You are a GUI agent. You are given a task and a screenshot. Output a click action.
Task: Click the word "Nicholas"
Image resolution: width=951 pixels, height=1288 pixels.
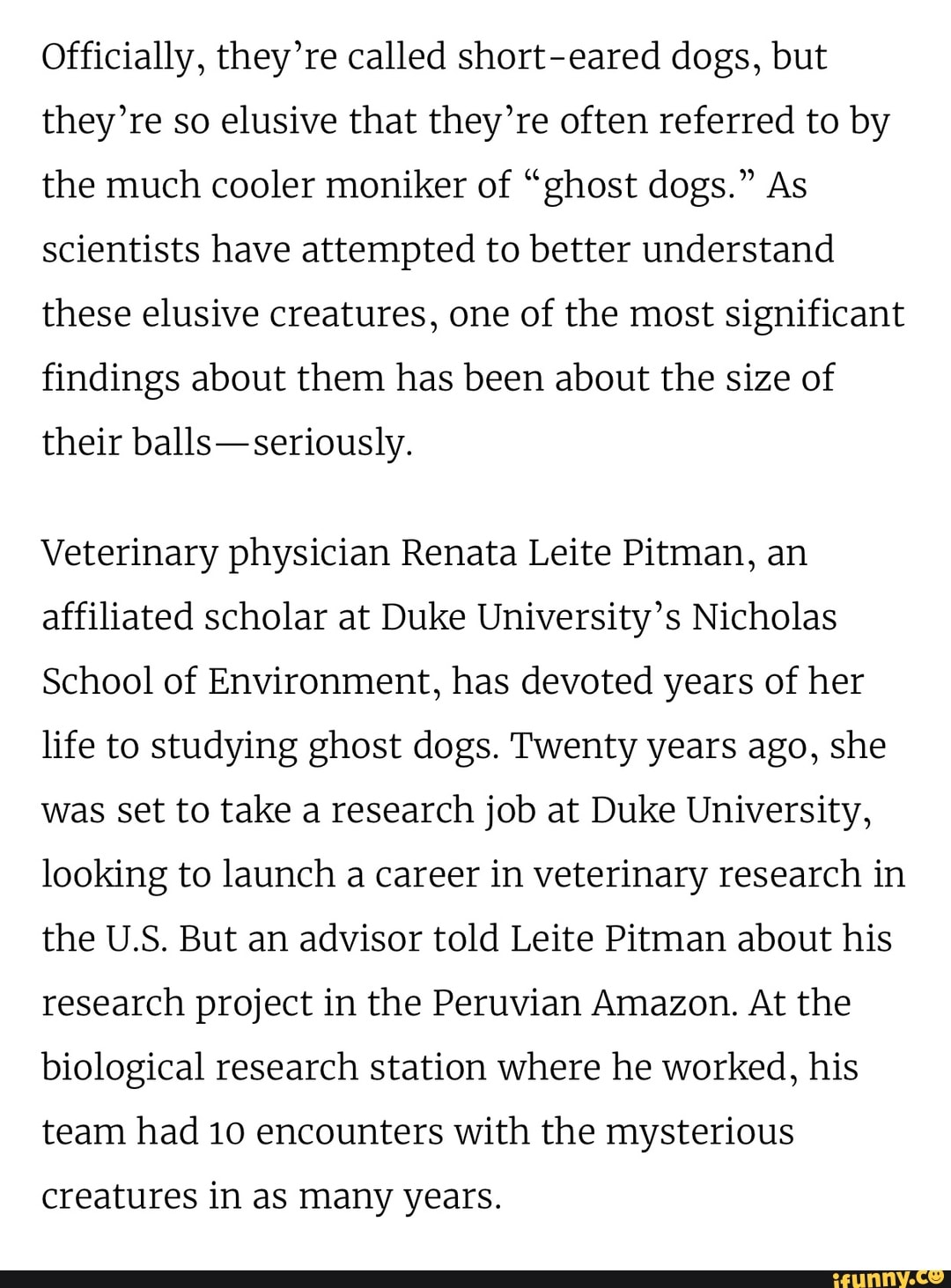pos(764,618)
